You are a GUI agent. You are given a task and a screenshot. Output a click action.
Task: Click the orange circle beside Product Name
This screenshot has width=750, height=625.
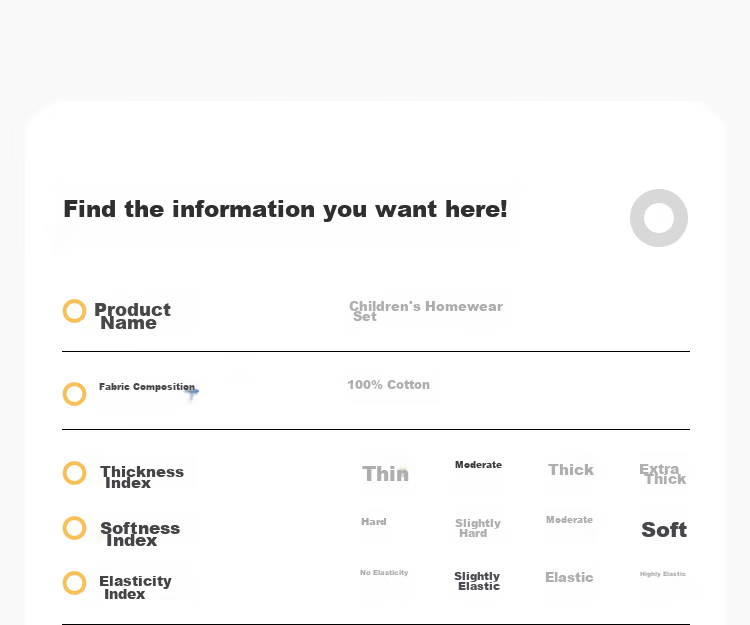[x=75, y=311]
